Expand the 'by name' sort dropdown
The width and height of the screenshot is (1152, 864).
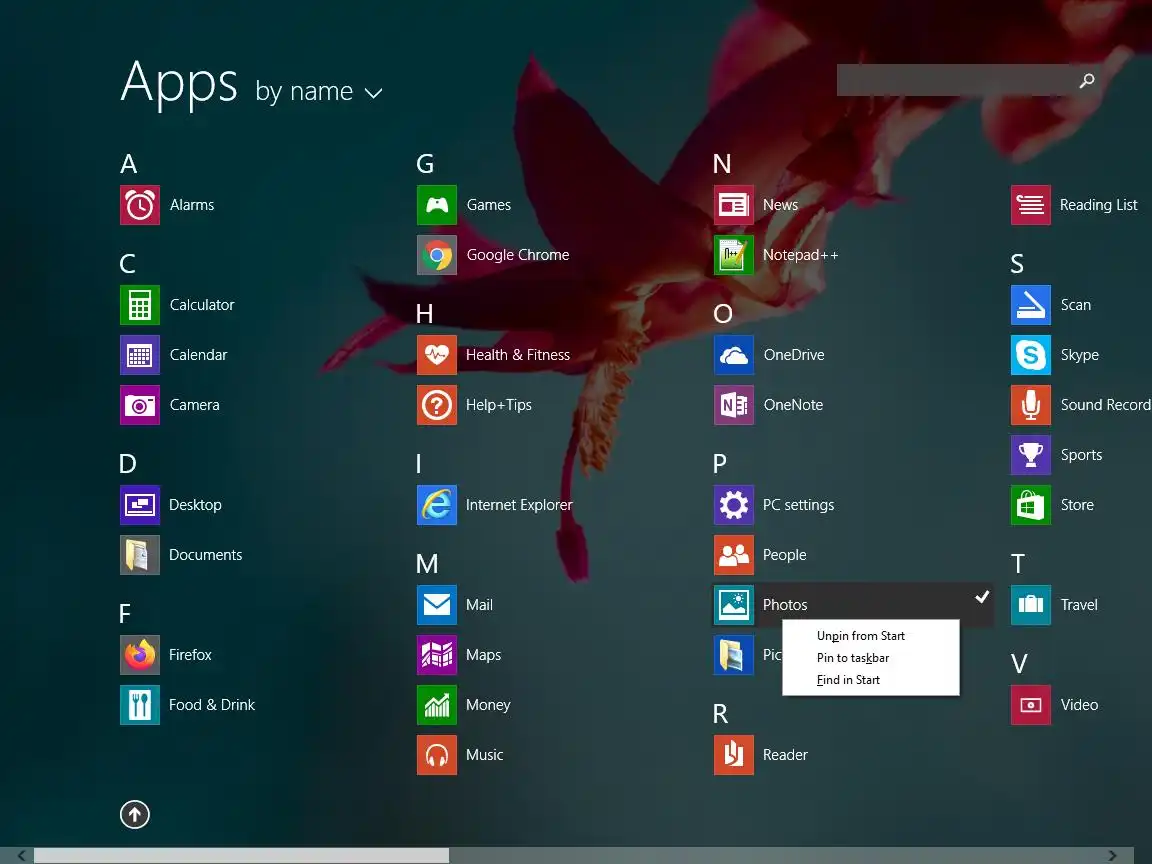[x=319, y=92]
